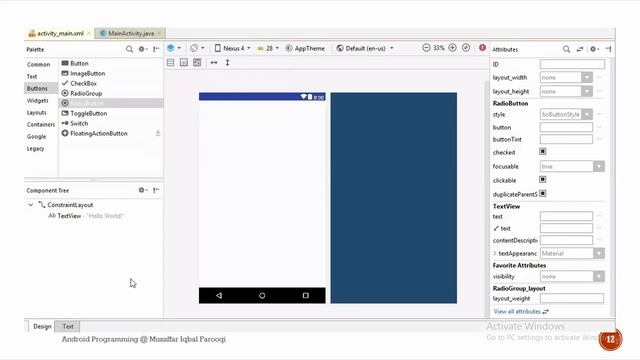640x360 pixels.
Task: Open the design surface layers selector
Action: [x=173, y=48]
